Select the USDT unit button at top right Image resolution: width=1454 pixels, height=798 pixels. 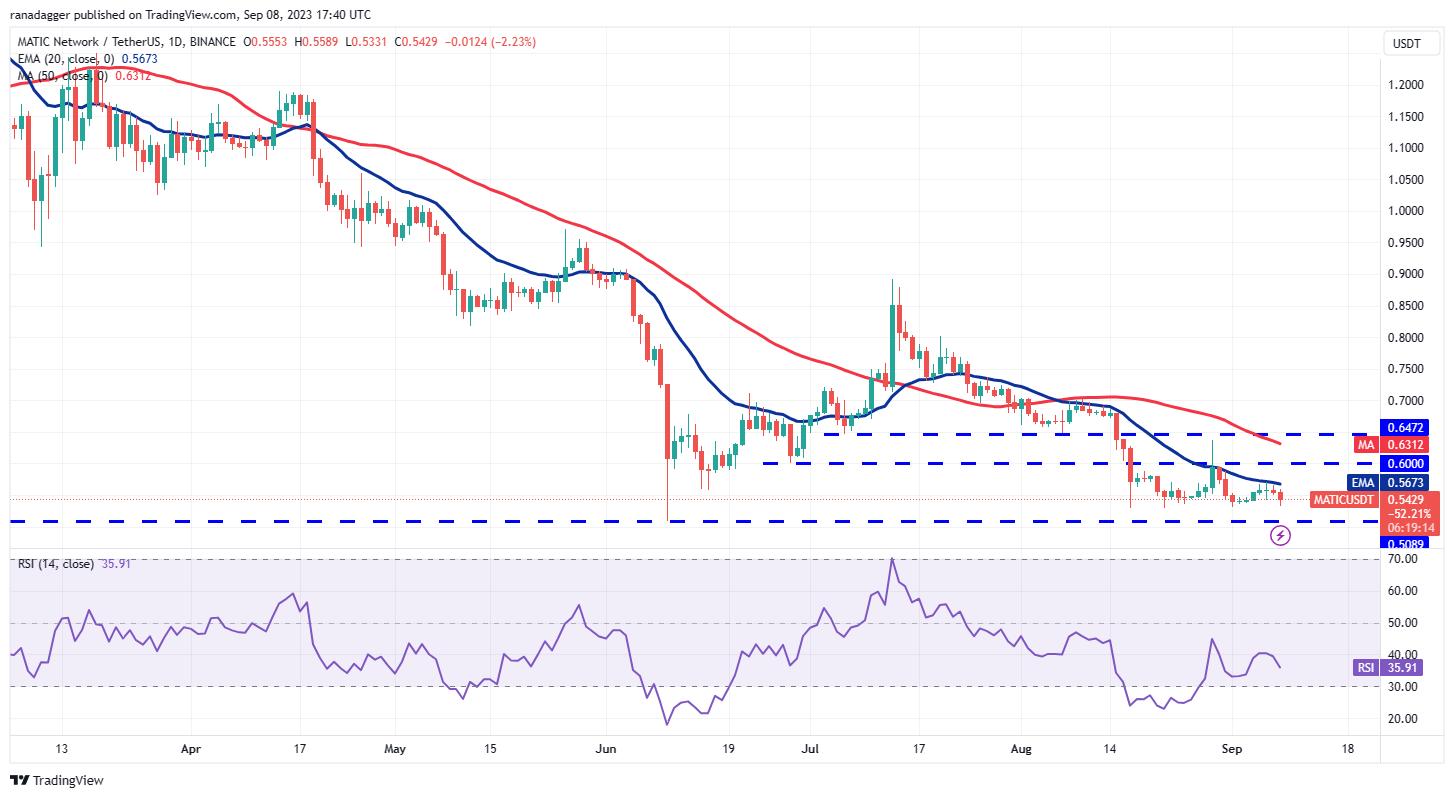(x=1410, y=43)
